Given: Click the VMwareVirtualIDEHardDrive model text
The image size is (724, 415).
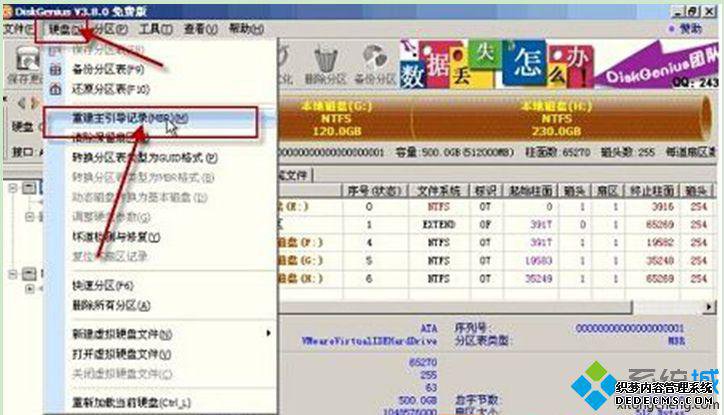Looking at the screenshot, I should point(369,341).
